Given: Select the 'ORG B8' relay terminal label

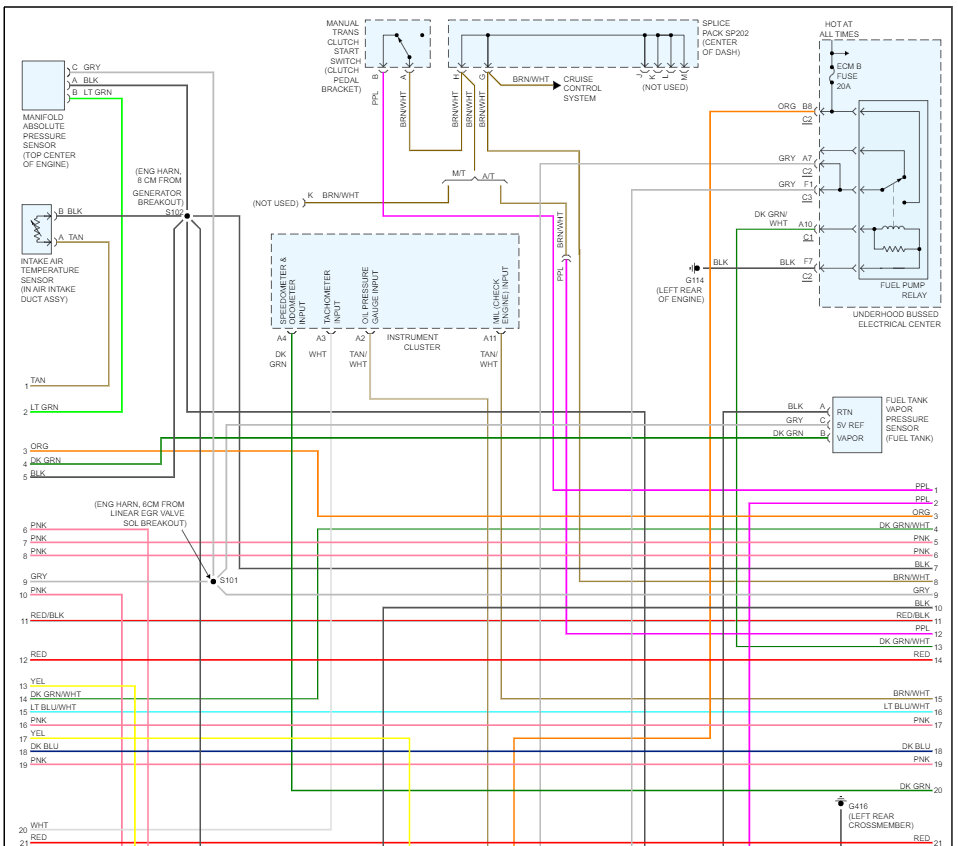Looking at the screenshot, I should pyautogui.click(x=794, y=106).
